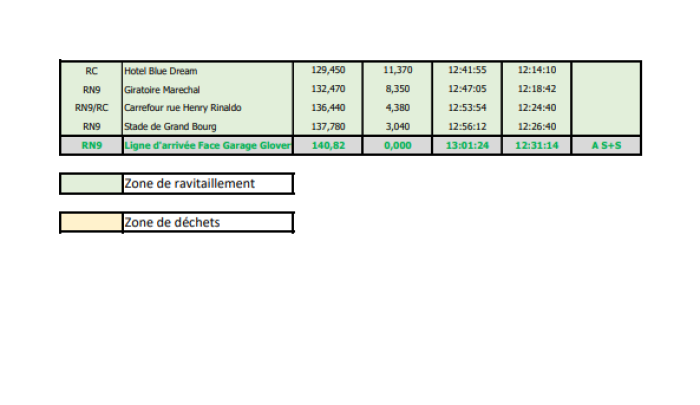The height and width of the screenshot is (405, 700).
Task: Select the 0,000 remaining distance cell
Action: (x=397, y=146)
